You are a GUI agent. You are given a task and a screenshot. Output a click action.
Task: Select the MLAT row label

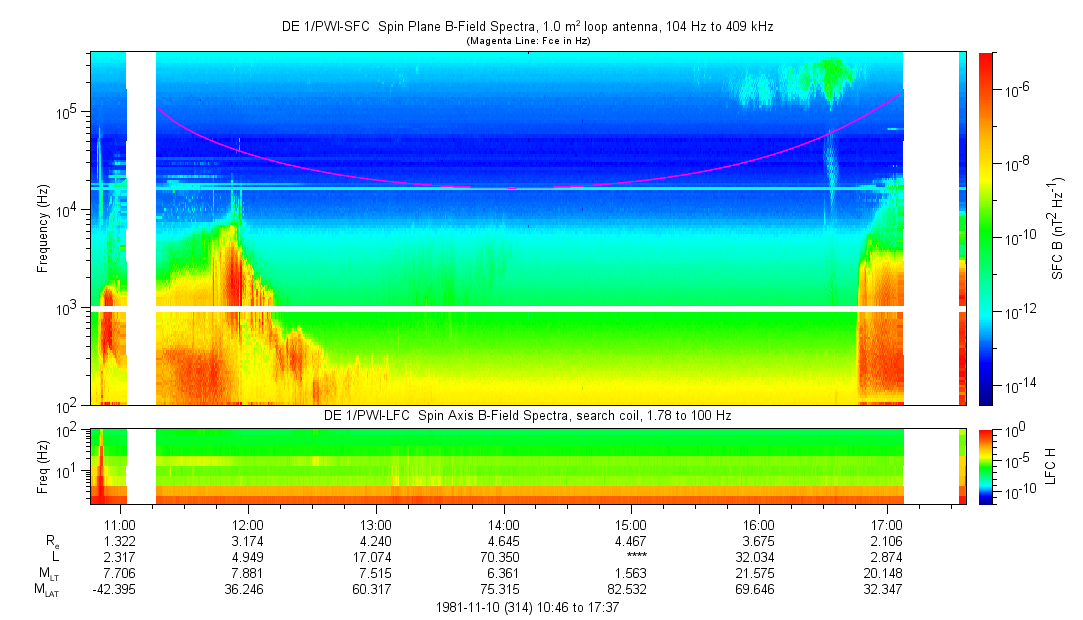click(x=47, y=591)
